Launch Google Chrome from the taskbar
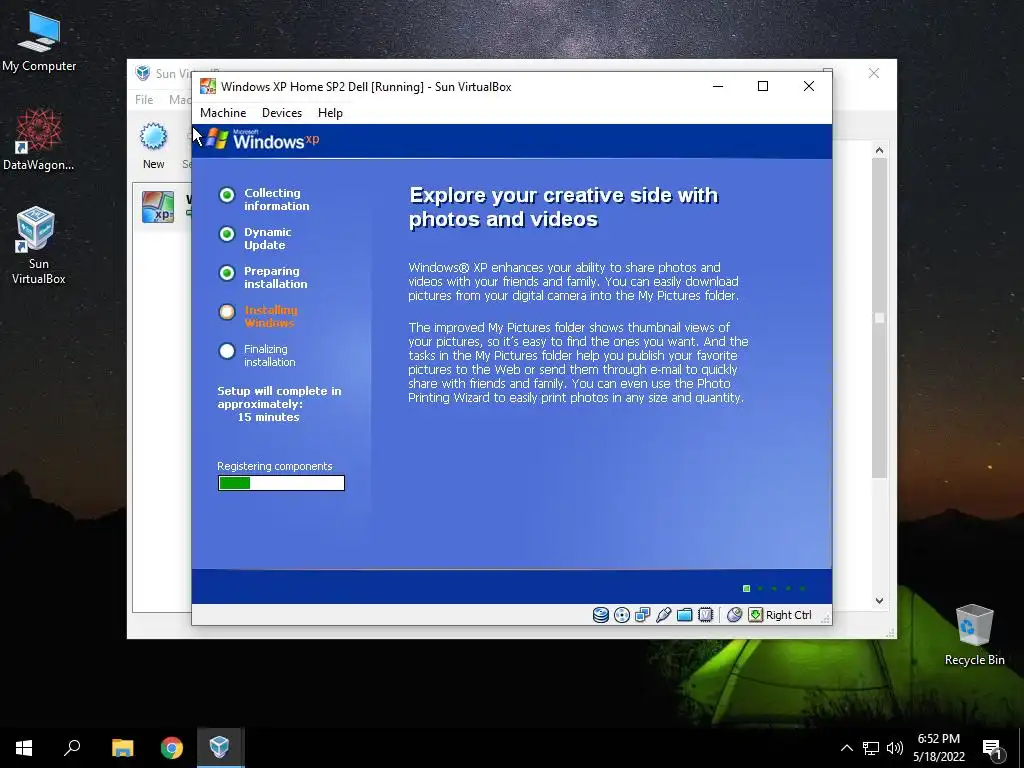The image size is (1024, 768). tap(172, 748)
